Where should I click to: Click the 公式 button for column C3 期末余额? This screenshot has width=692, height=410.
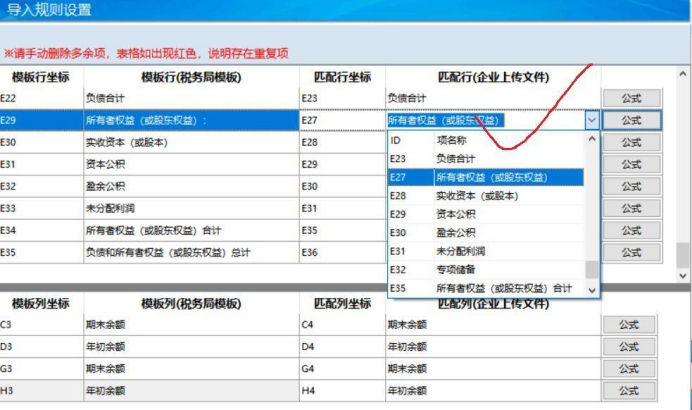[x=630, y=325]
